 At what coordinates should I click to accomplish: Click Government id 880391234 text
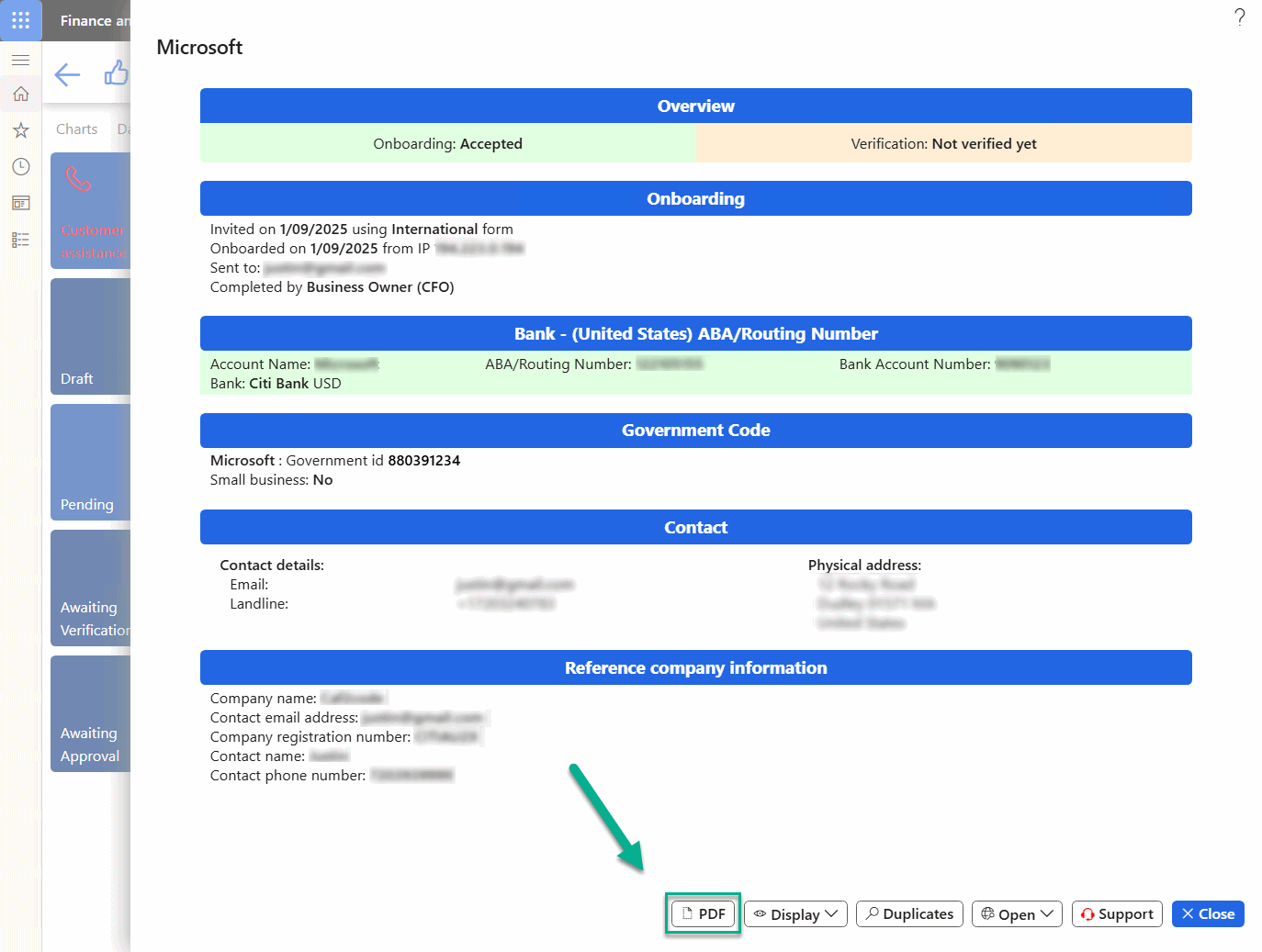tap(373, 461)
